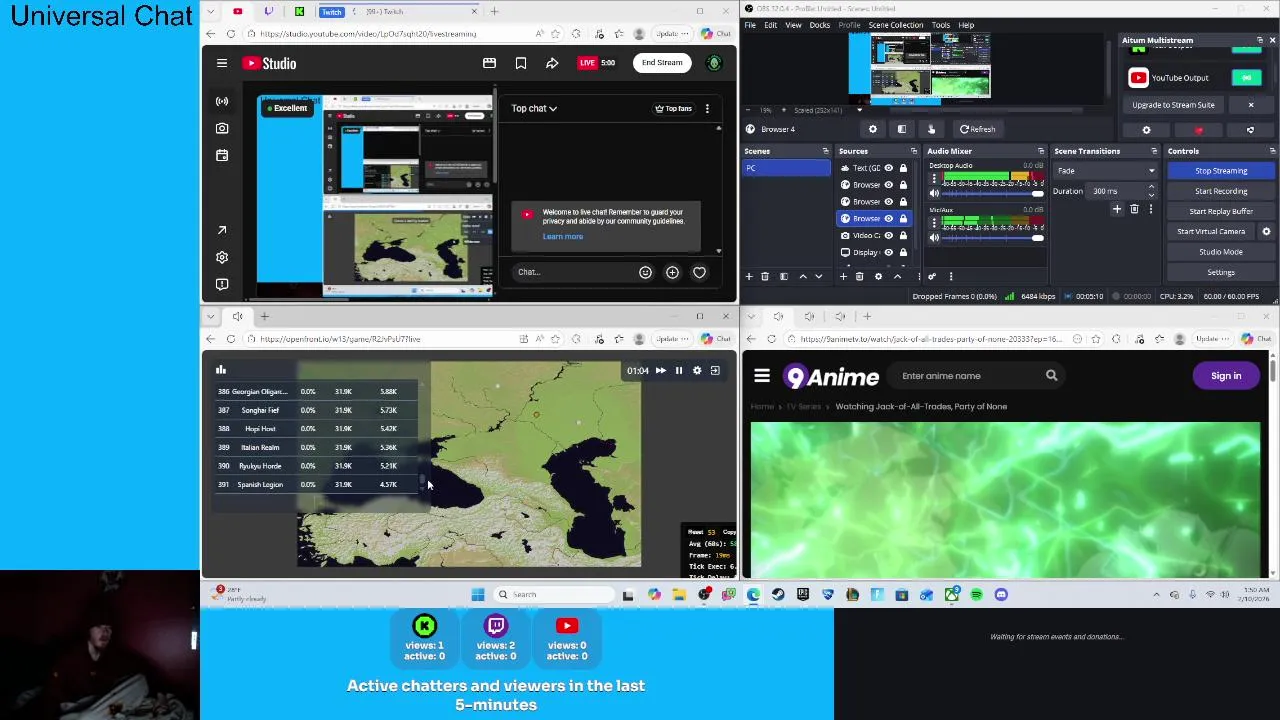This screenshot has width=1280, height=720.
Task: Toggle YouTube Output in Aitum Multistream
Action: [1246, 78]
